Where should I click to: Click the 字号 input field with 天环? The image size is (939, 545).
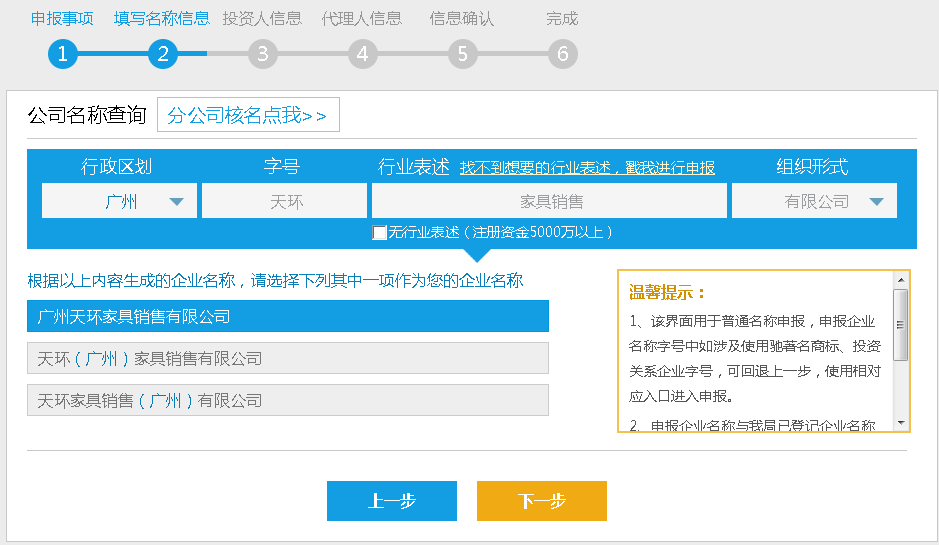pos(284,201)
